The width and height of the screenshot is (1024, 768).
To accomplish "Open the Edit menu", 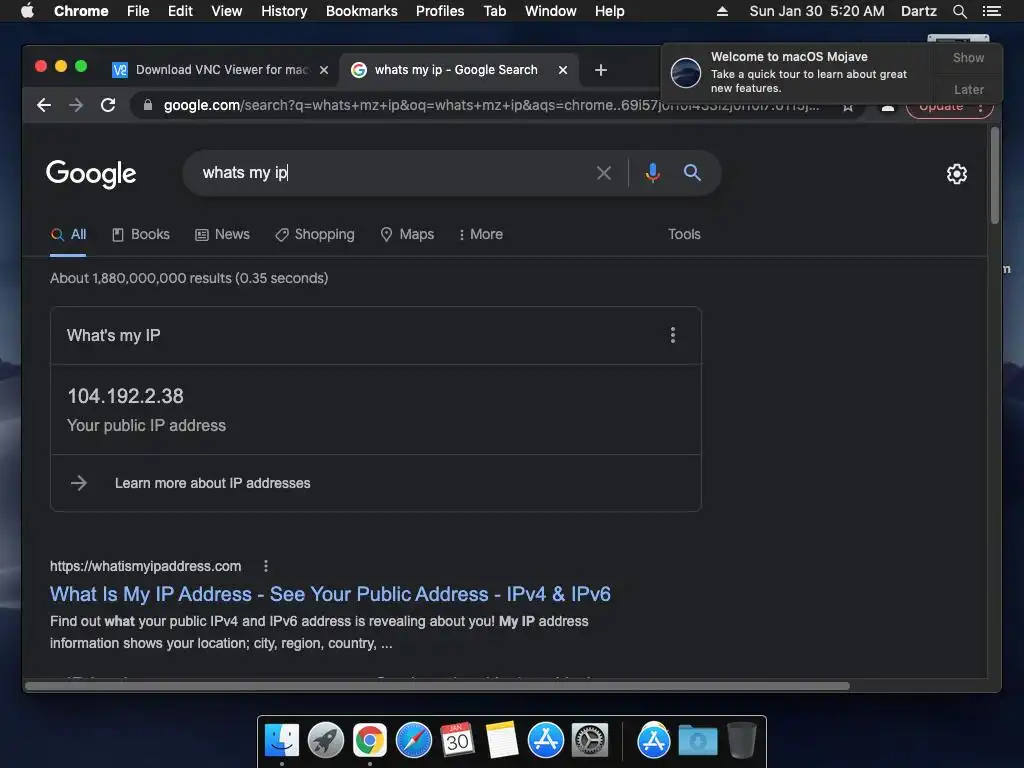I will pyautogui.click(x=180, y=11).
